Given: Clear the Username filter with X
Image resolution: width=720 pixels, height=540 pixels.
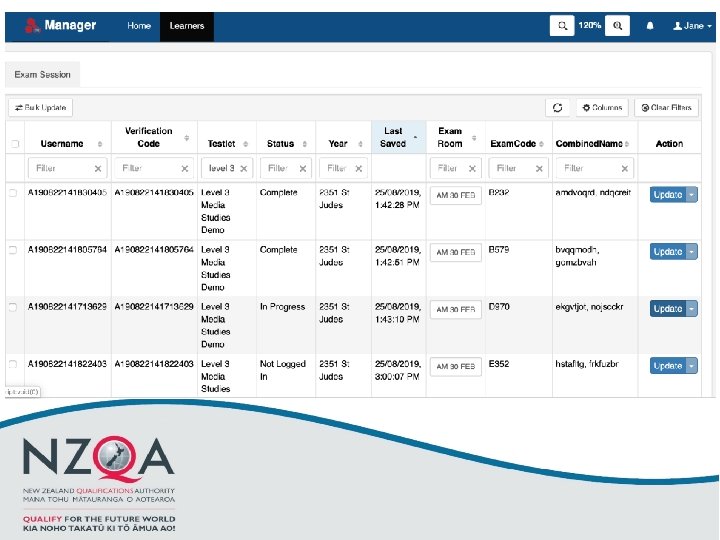Looking at the screenshot, I should coord(98,169).
